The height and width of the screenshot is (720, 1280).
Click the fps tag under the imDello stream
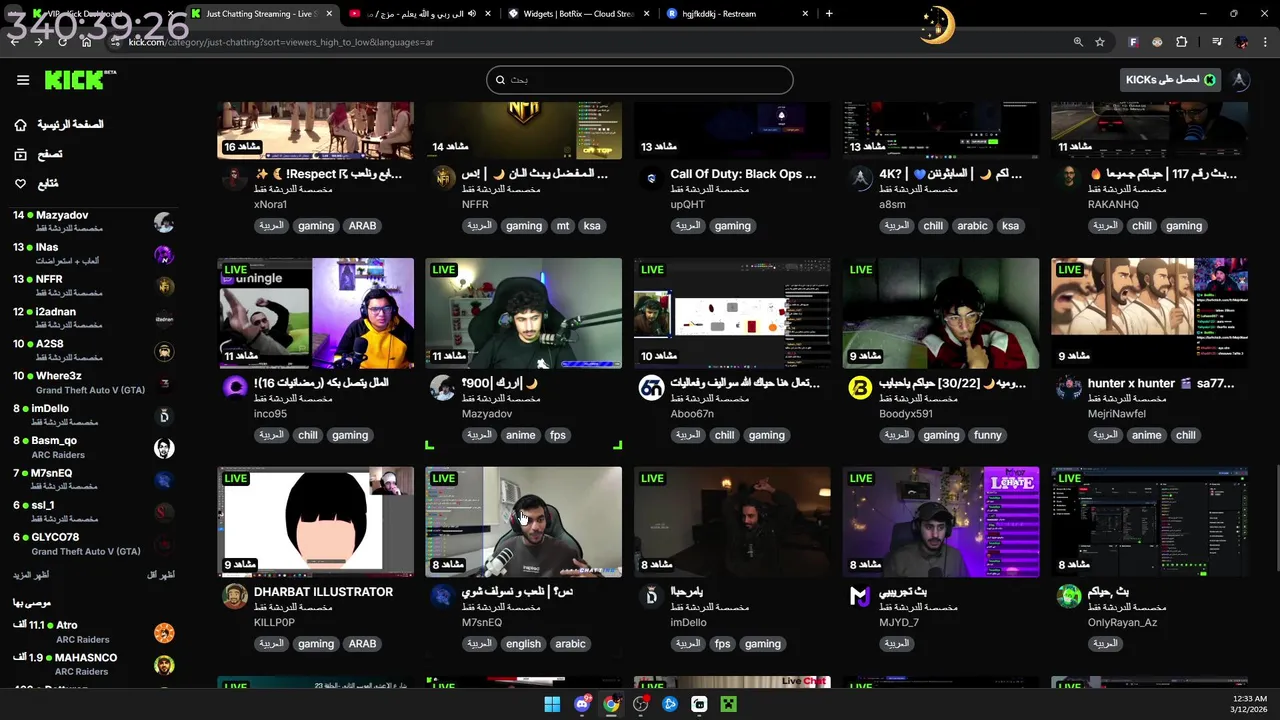coord(722,644)
